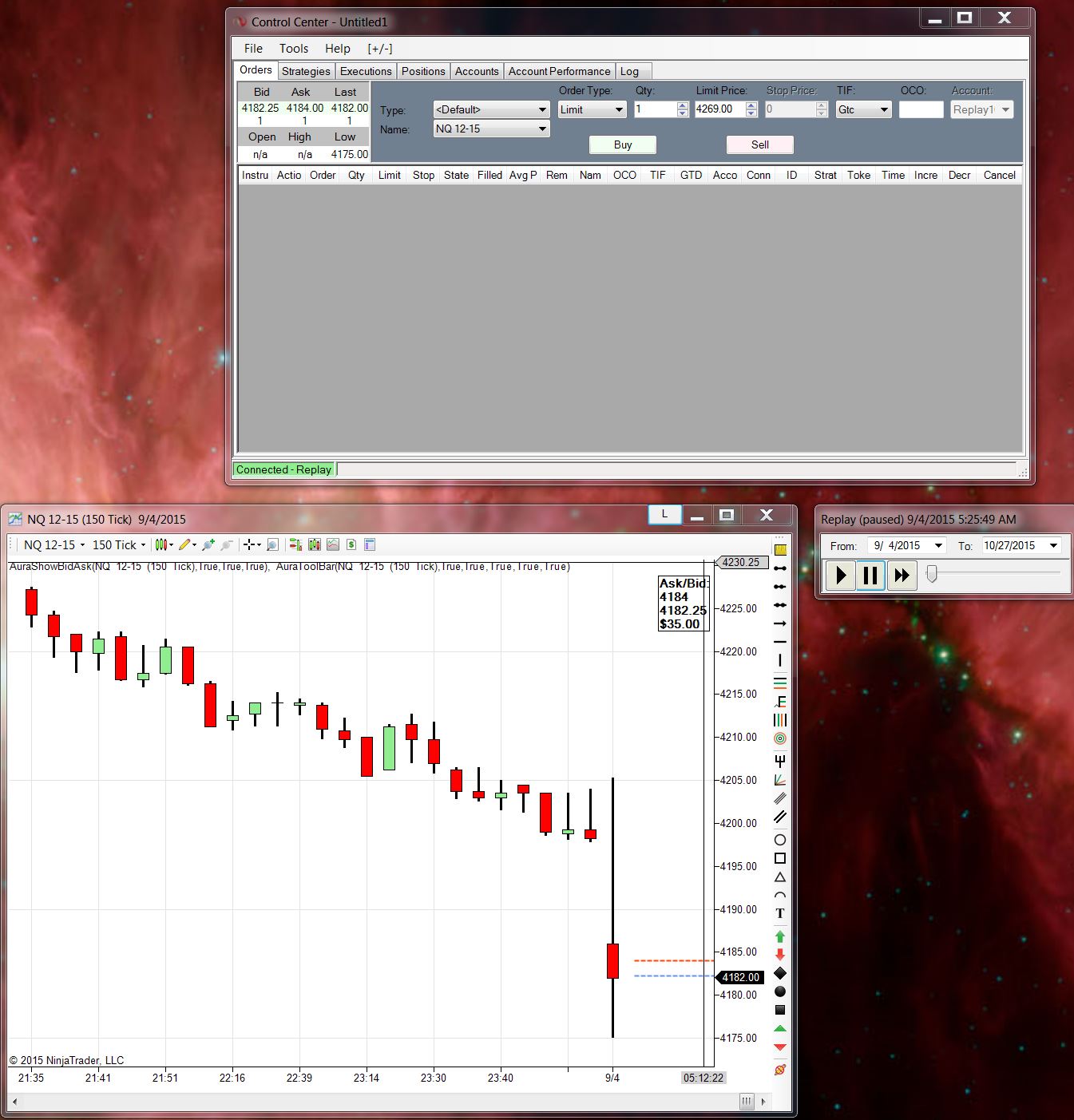Select the Ruler drawing tool

780,549
